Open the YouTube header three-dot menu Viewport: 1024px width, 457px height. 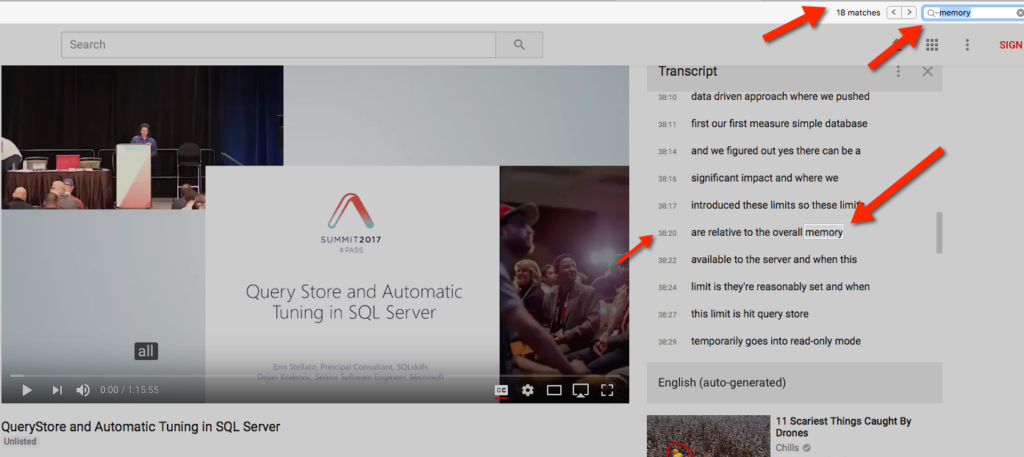(967, 45)
